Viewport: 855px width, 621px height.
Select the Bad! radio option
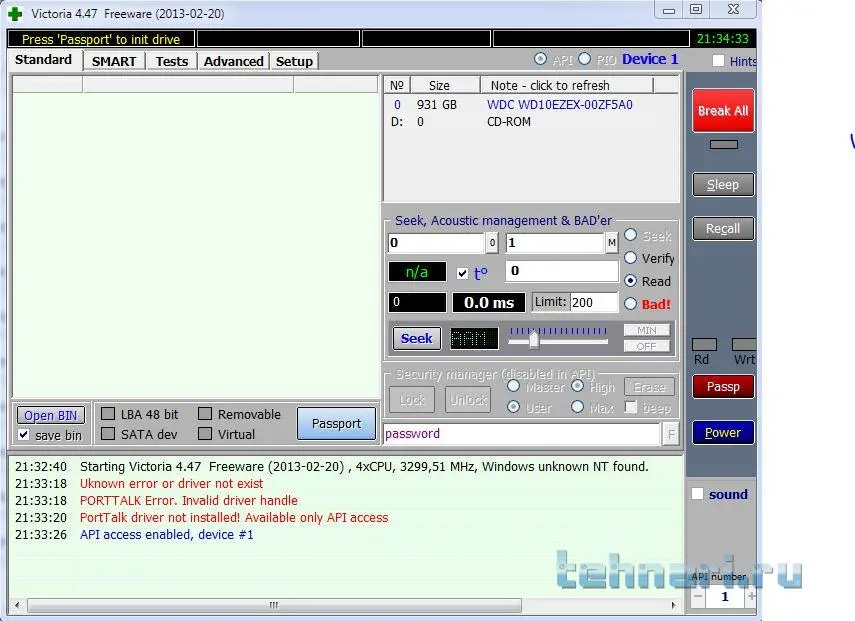tap(630, 304)
